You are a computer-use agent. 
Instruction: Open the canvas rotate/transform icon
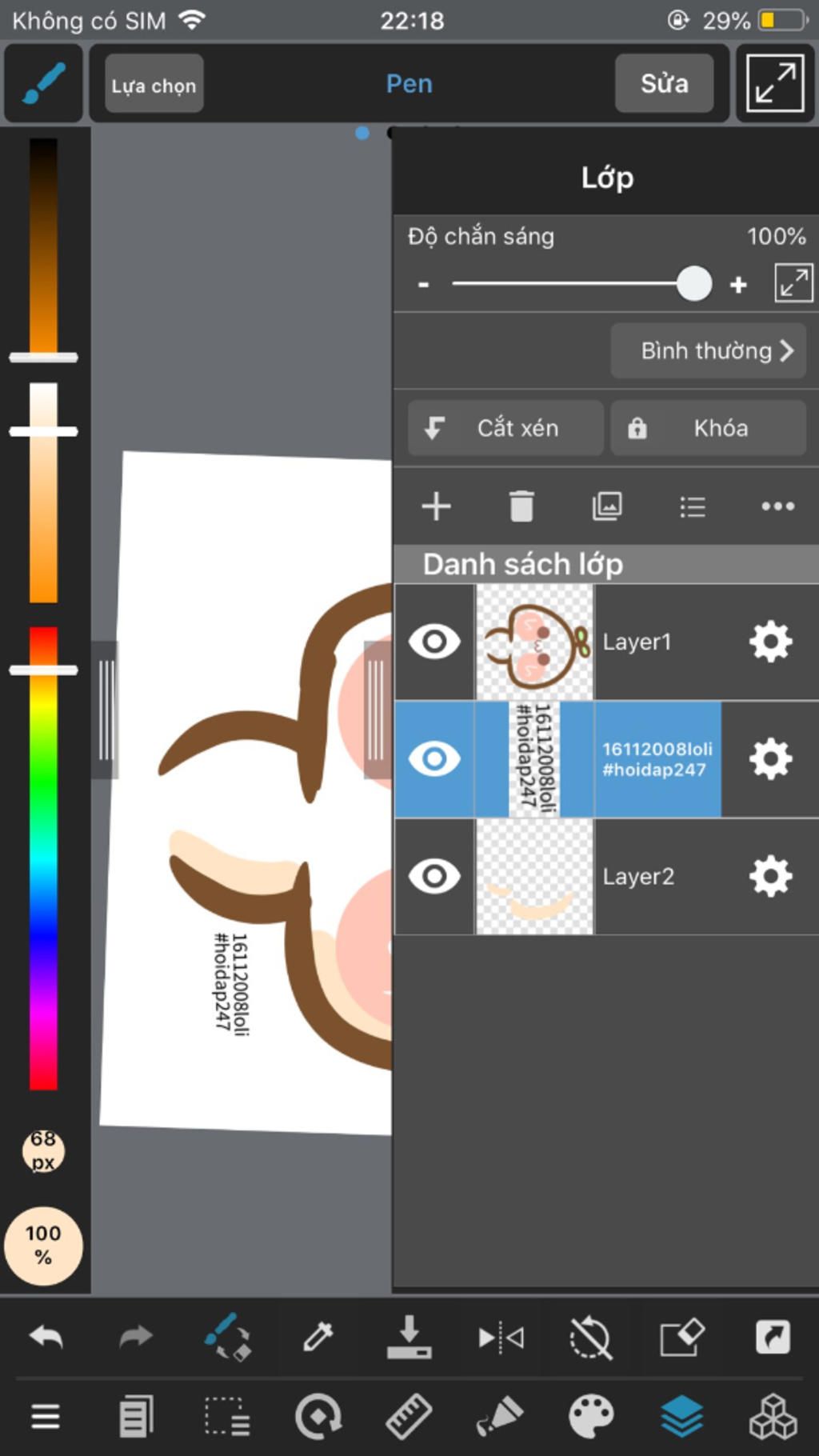click(318, 1417)
